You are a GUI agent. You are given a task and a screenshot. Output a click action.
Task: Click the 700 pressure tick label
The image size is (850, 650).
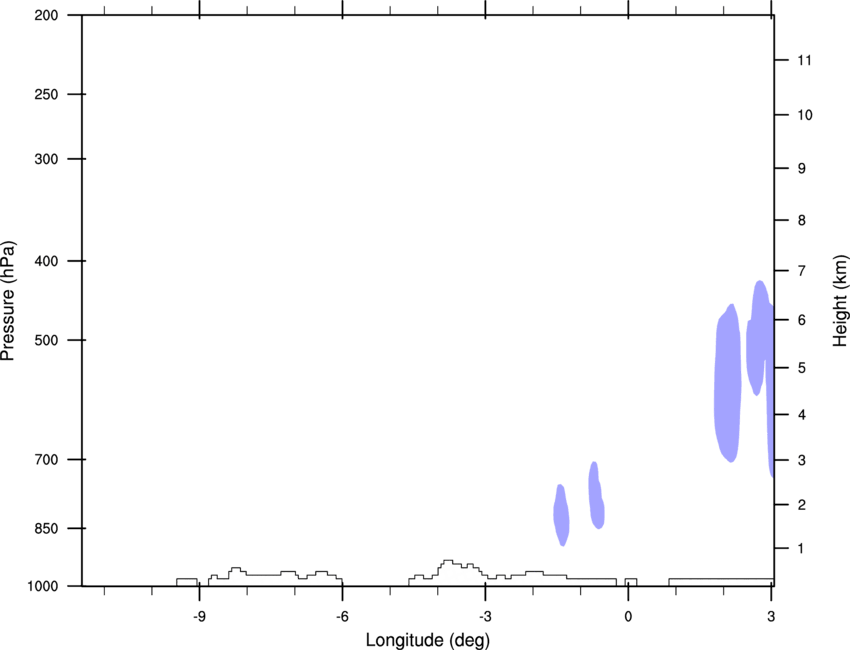click(x=47, y=459)
